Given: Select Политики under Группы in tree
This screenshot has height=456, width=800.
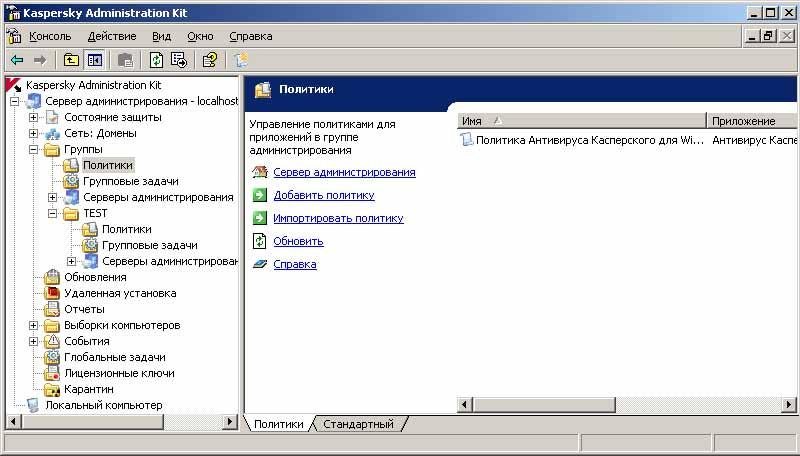Looking at the screenshot, I should (x=108, y=165).
